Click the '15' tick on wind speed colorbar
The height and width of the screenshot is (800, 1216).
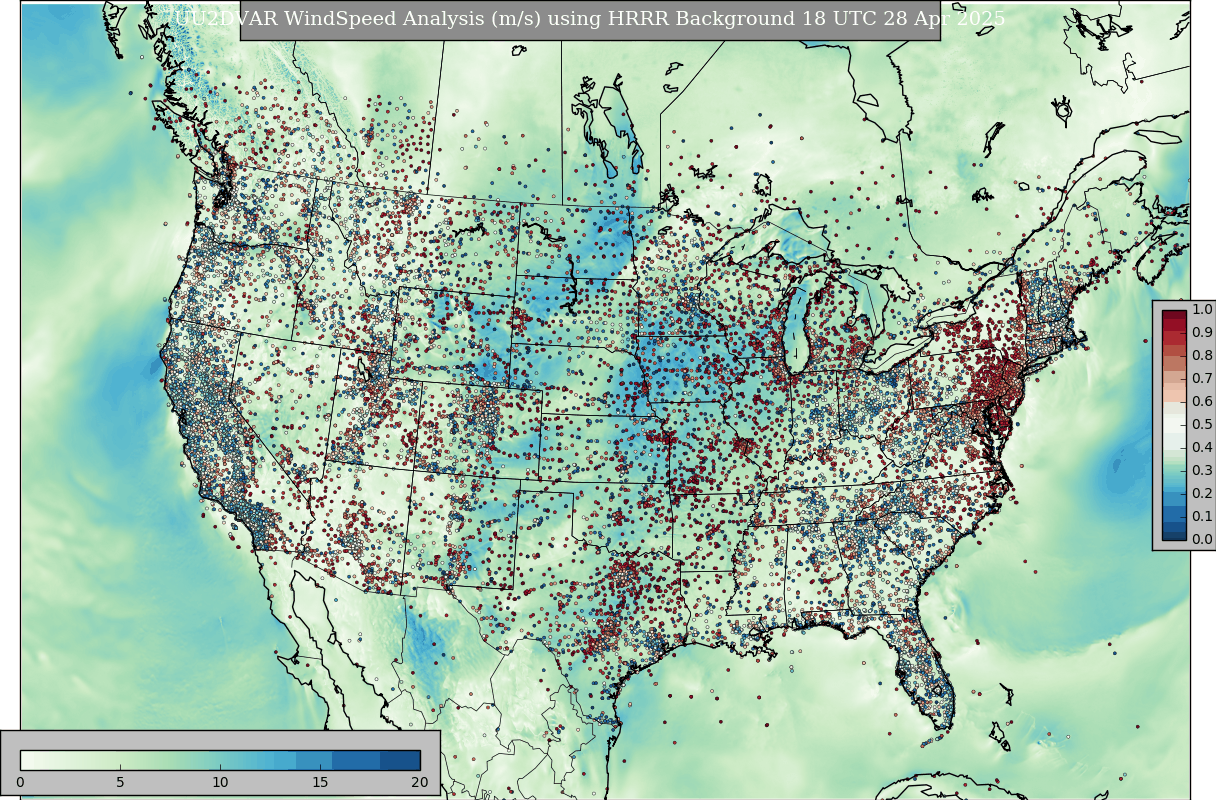click(320, 782)
